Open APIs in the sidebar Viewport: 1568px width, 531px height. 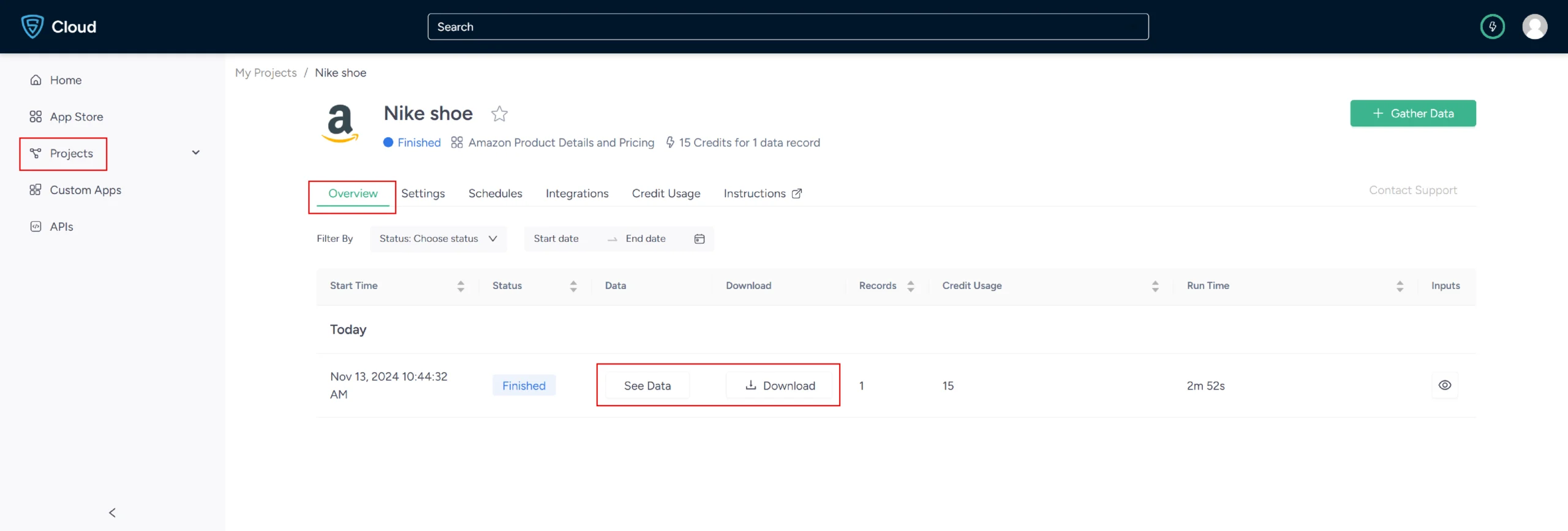click(61, 227)
